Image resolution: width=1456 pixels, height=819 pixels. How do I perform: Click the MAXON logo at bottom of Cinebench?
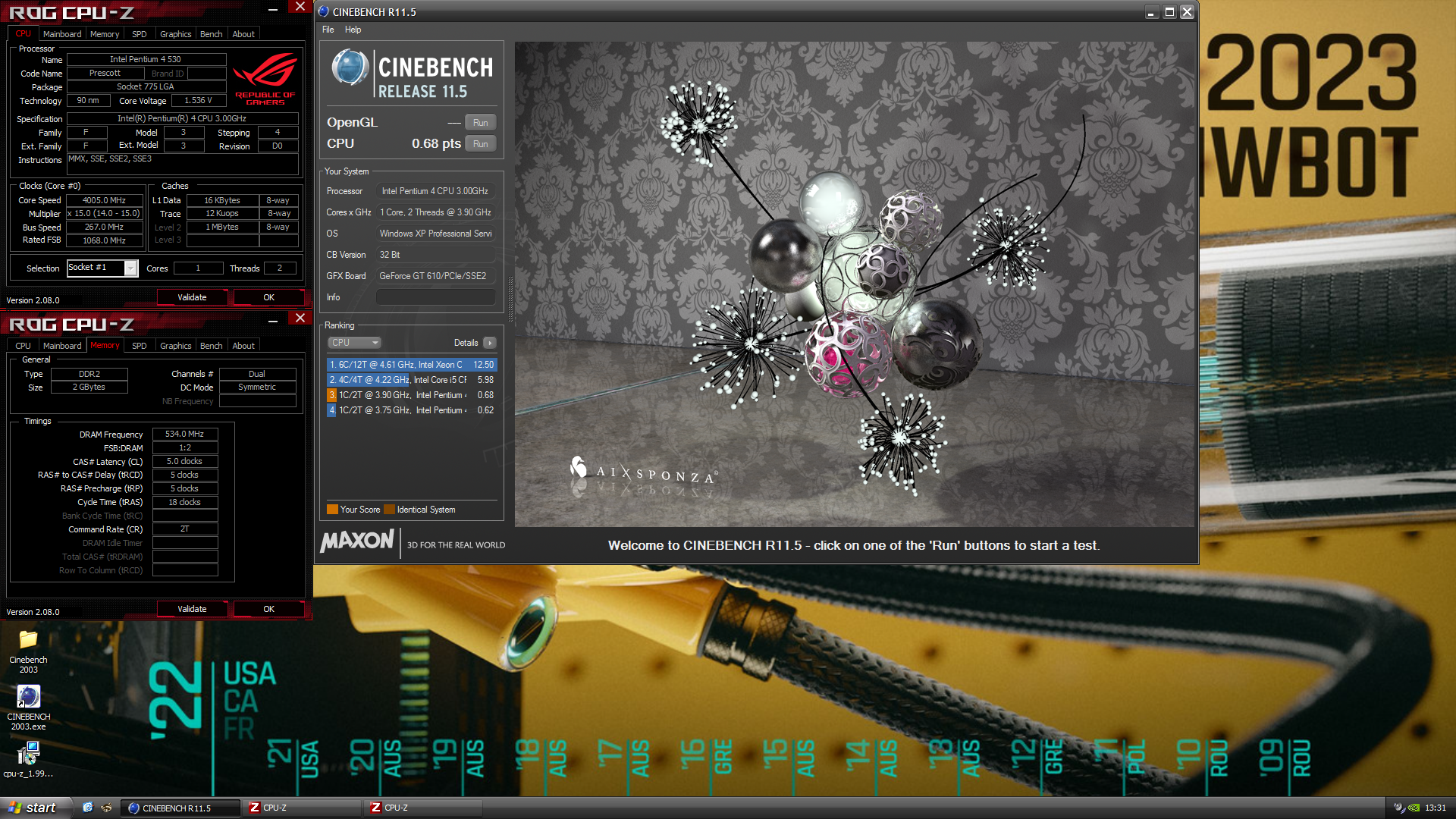(356, 541)
